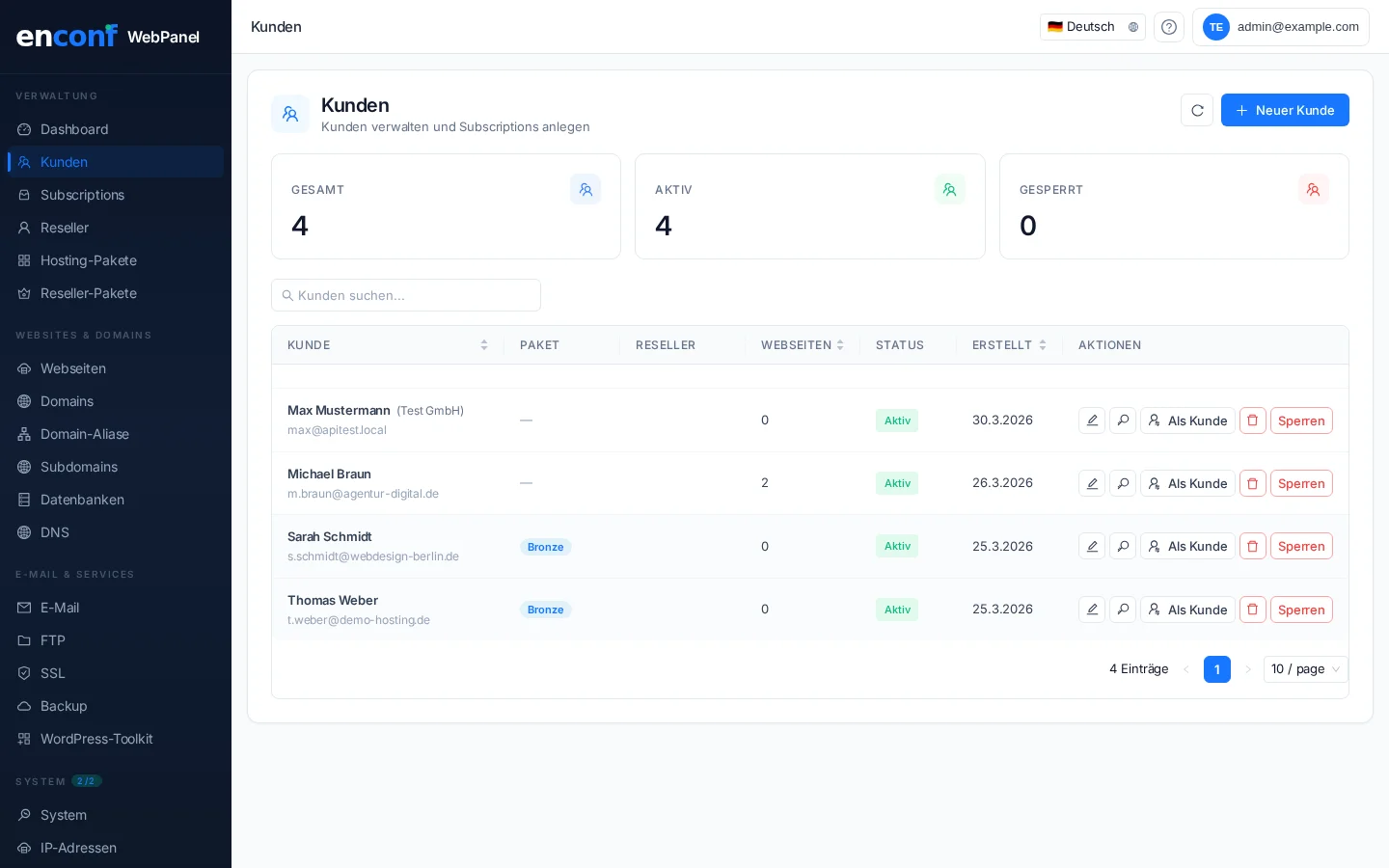Go to Hosting-Pakete in the sidebar

click(x=89, y=260)
